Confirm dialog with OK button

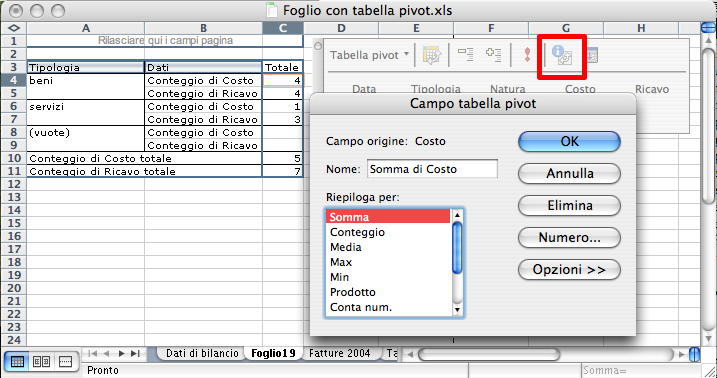[x=569, y=142]
